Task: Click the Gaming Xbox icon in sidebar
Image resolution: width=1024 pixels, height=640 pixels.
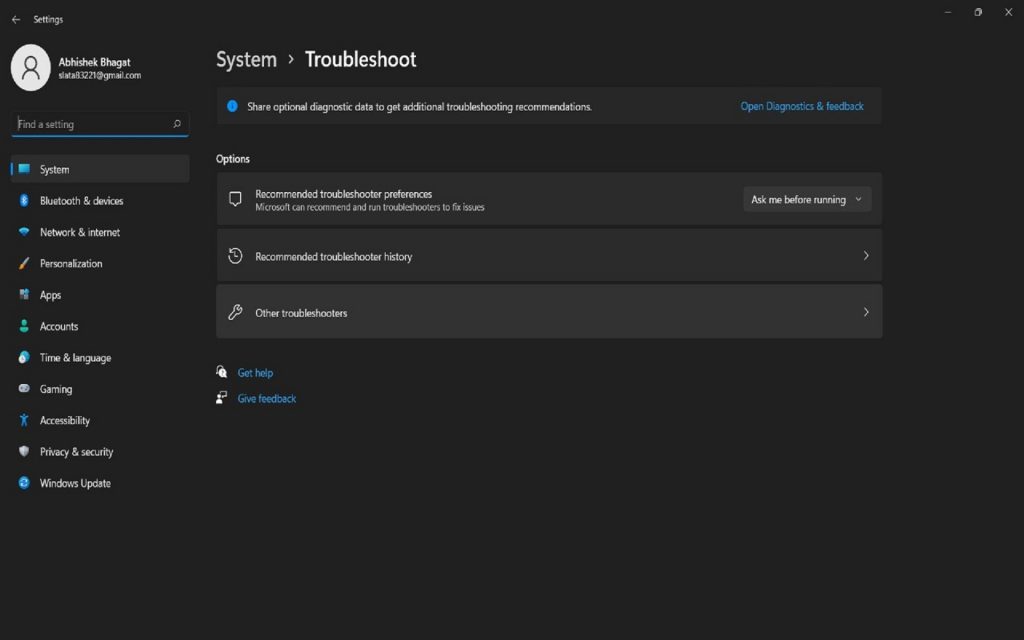Action: pos(23,389)
